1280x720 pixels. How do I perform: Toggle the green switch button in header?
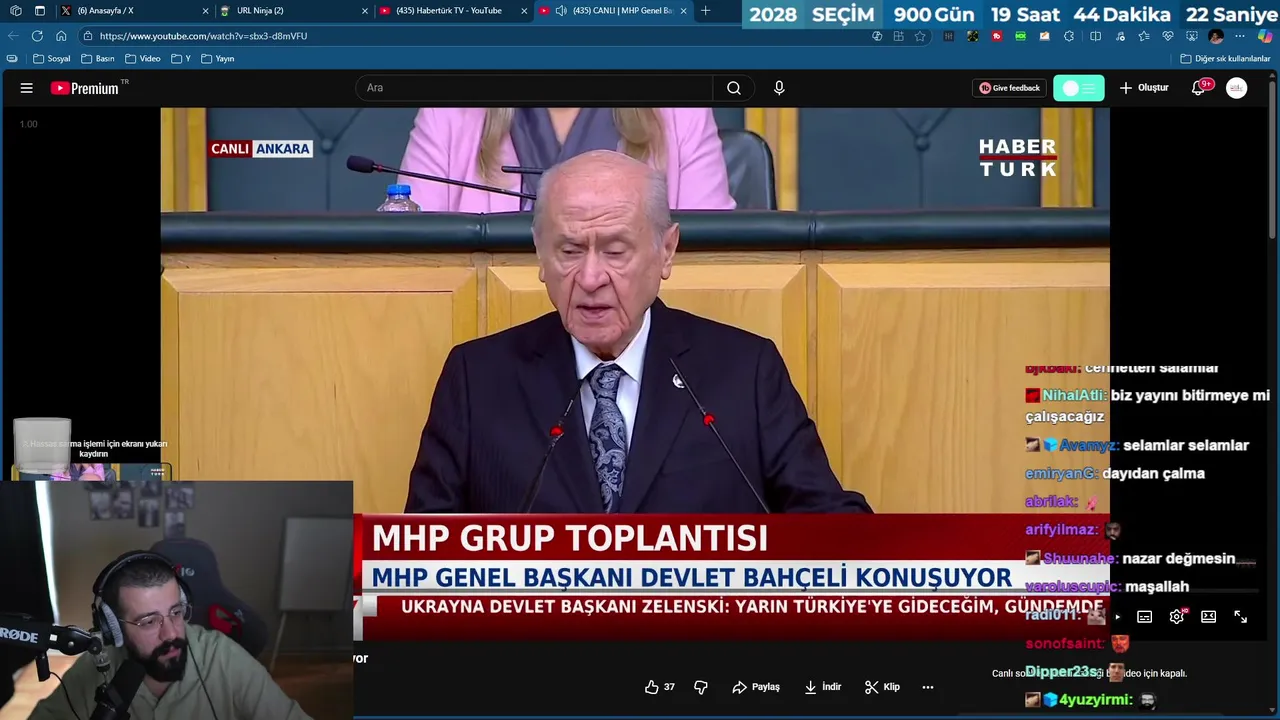coord(1079,88)
